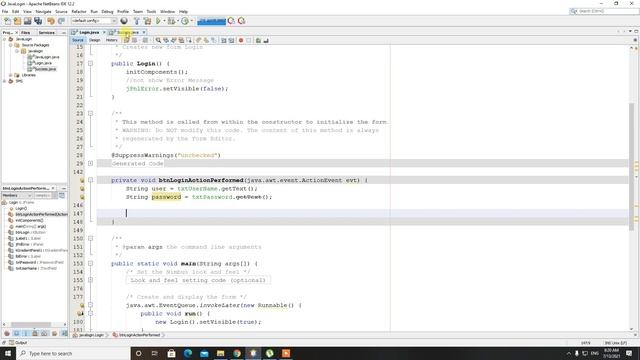The width and height of the screenshot is (640, 360).
Task: Collapse the Source Packages node
Action: click(x=11, y=45)
